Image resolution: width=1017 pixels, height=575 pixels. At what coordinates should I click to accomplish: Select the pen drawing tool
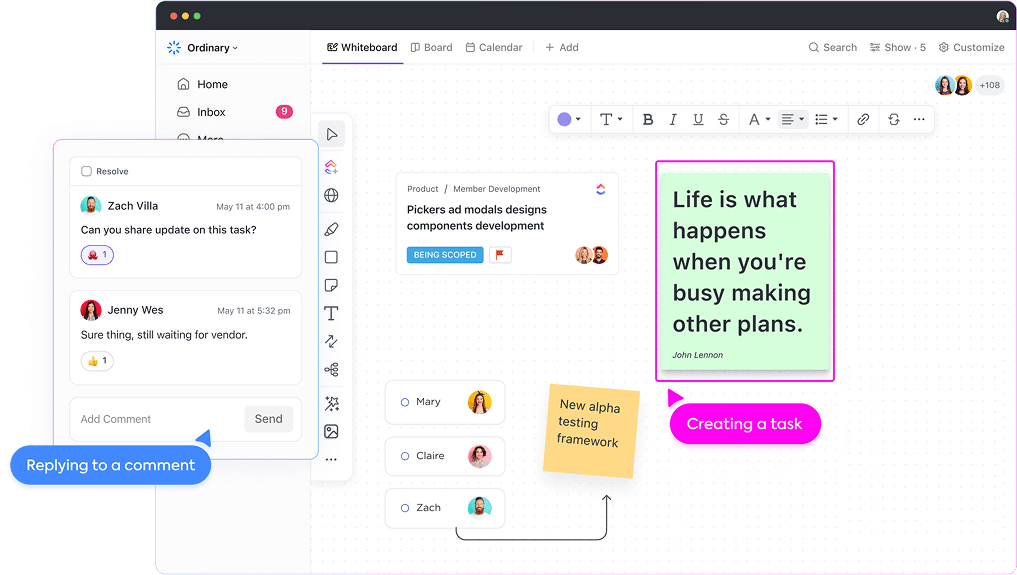point(331,229)
